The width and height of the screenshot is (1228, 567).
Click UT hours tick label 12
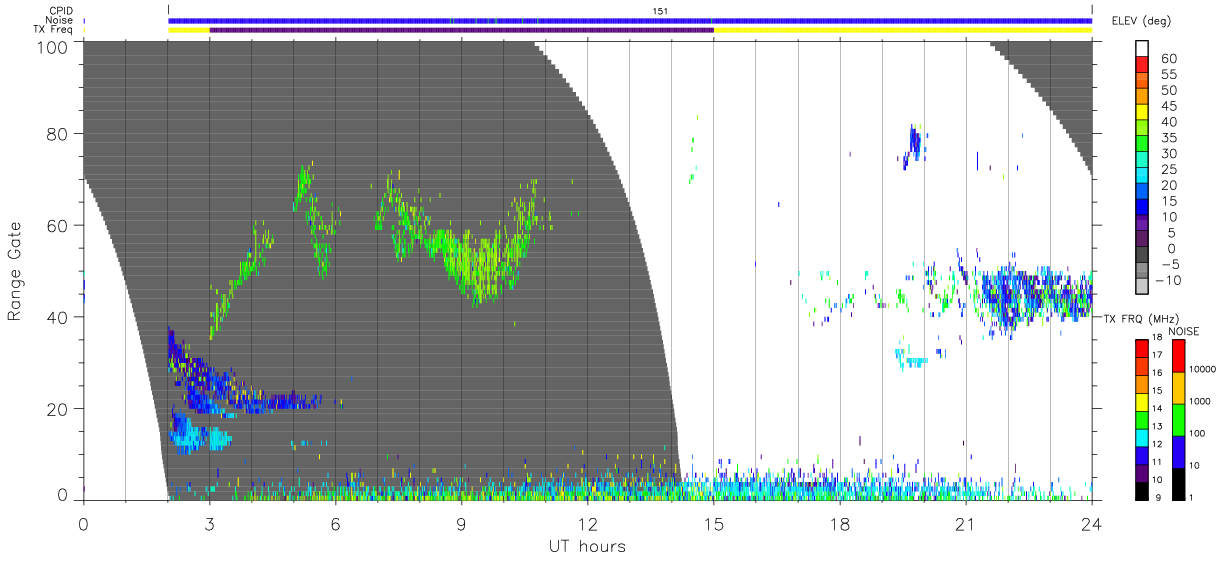pos(587,523)
